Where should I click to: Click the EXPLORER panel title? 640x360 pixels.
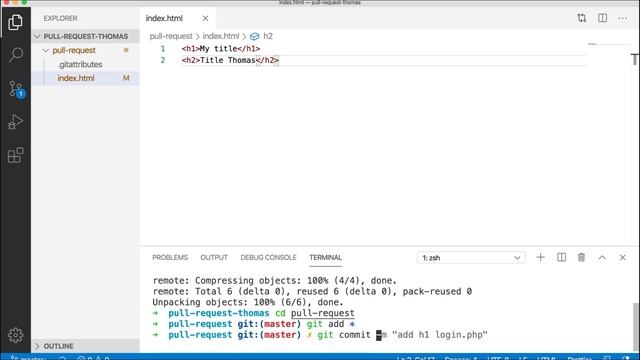click(60, 18)
